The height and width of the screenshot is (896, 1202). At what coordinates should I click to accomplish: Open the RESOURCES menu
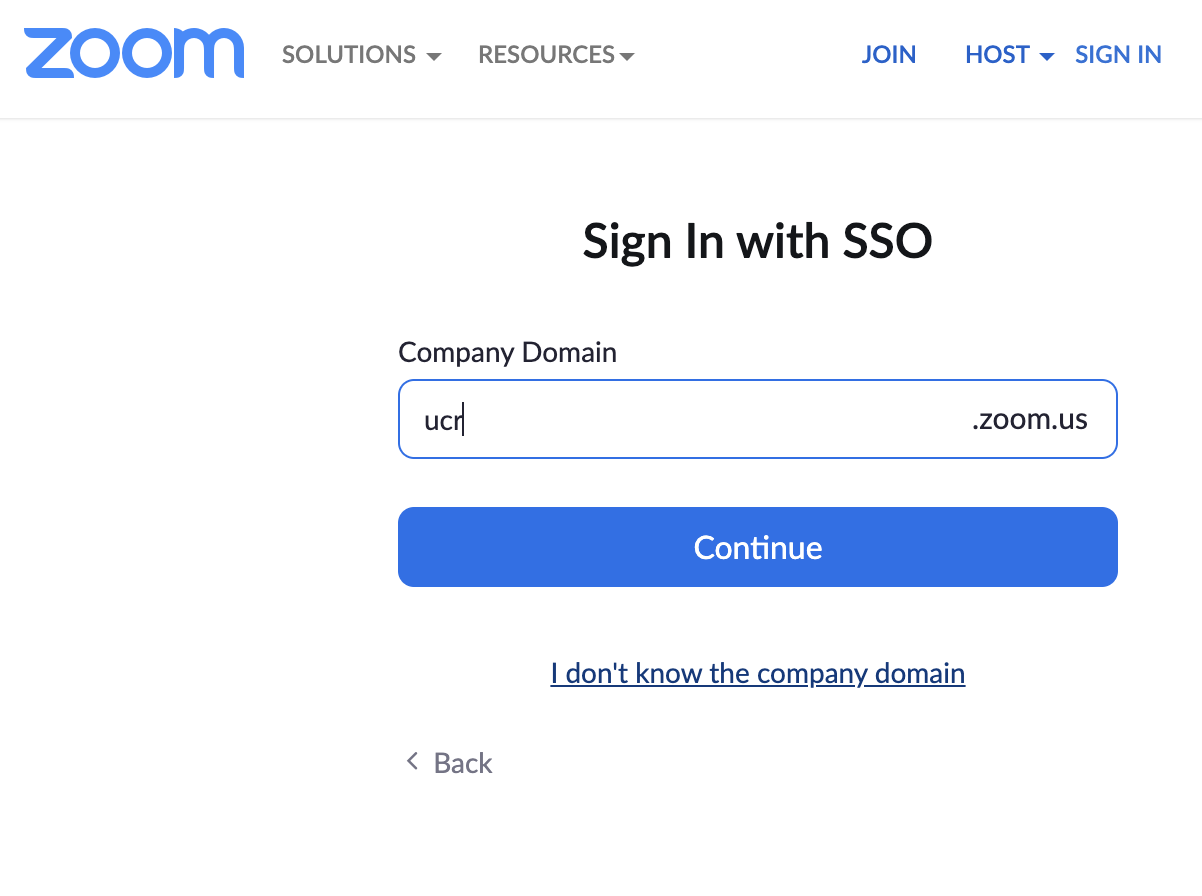pyautogui.click(x=556, y=55)
